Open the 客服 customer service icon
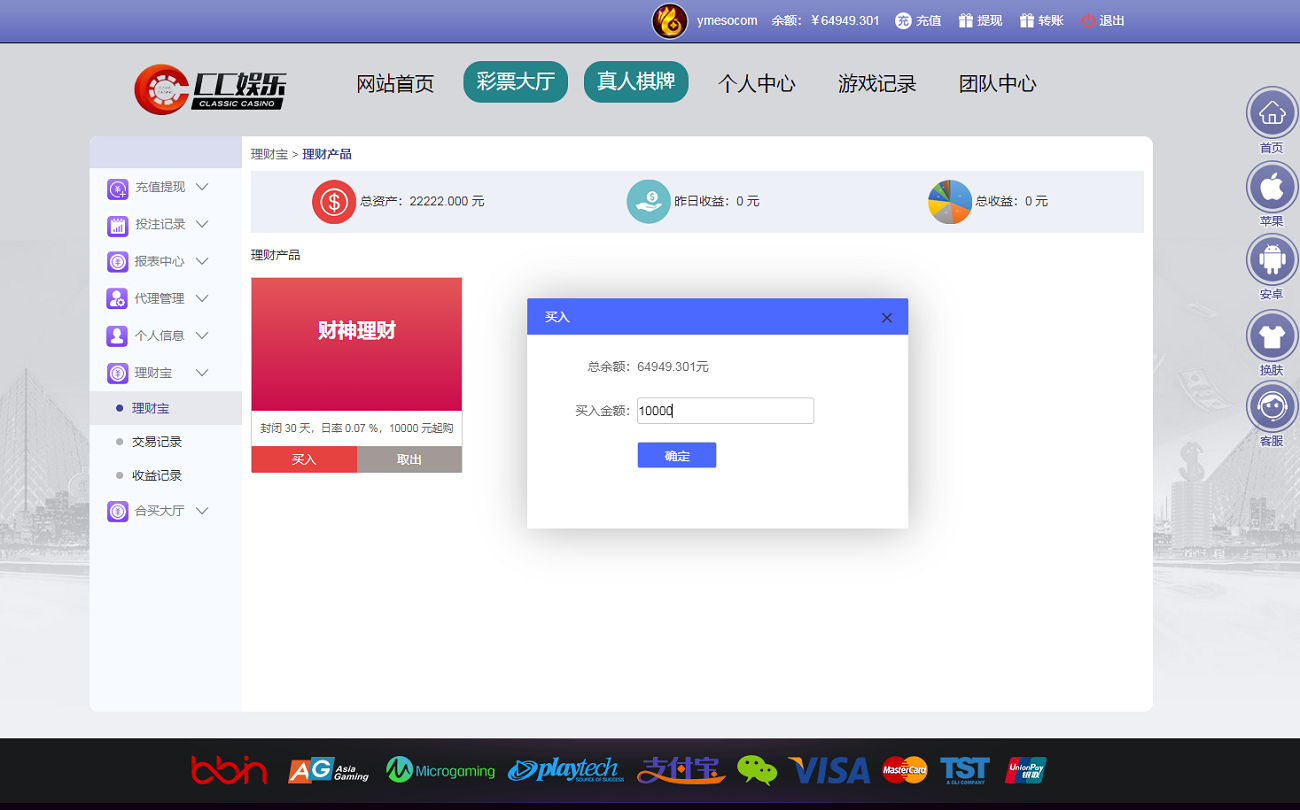 click(1271, 407)
